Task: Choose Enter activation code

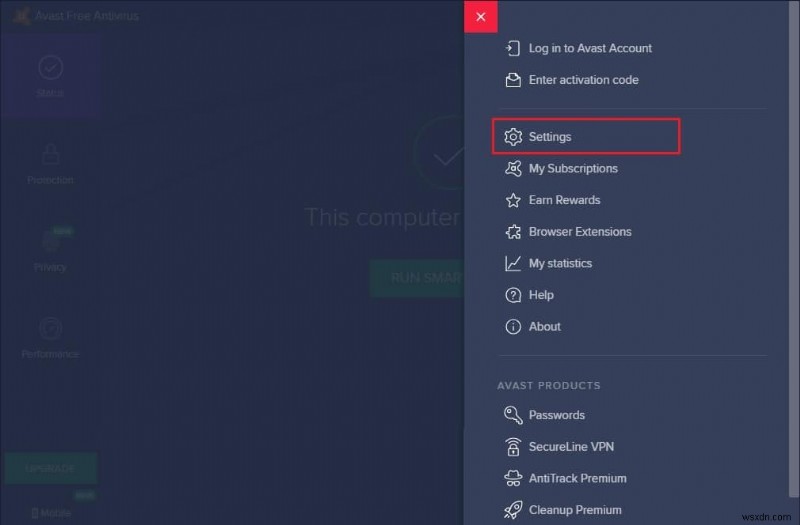Action: [x=583, y=80]
